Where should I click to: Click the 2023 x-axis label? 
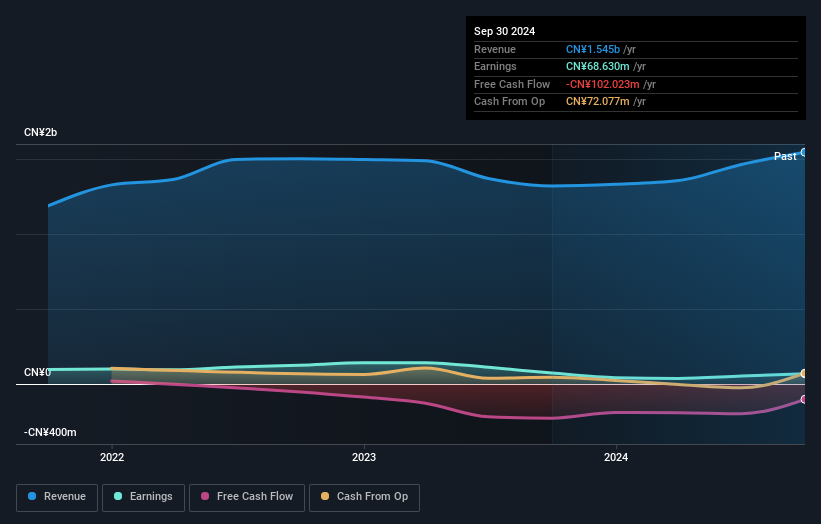pos(364,458)
